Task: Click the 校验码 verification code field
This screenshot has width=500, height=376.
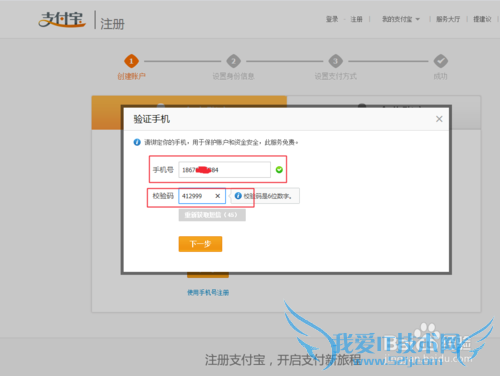Action: (x=202, y=196)
